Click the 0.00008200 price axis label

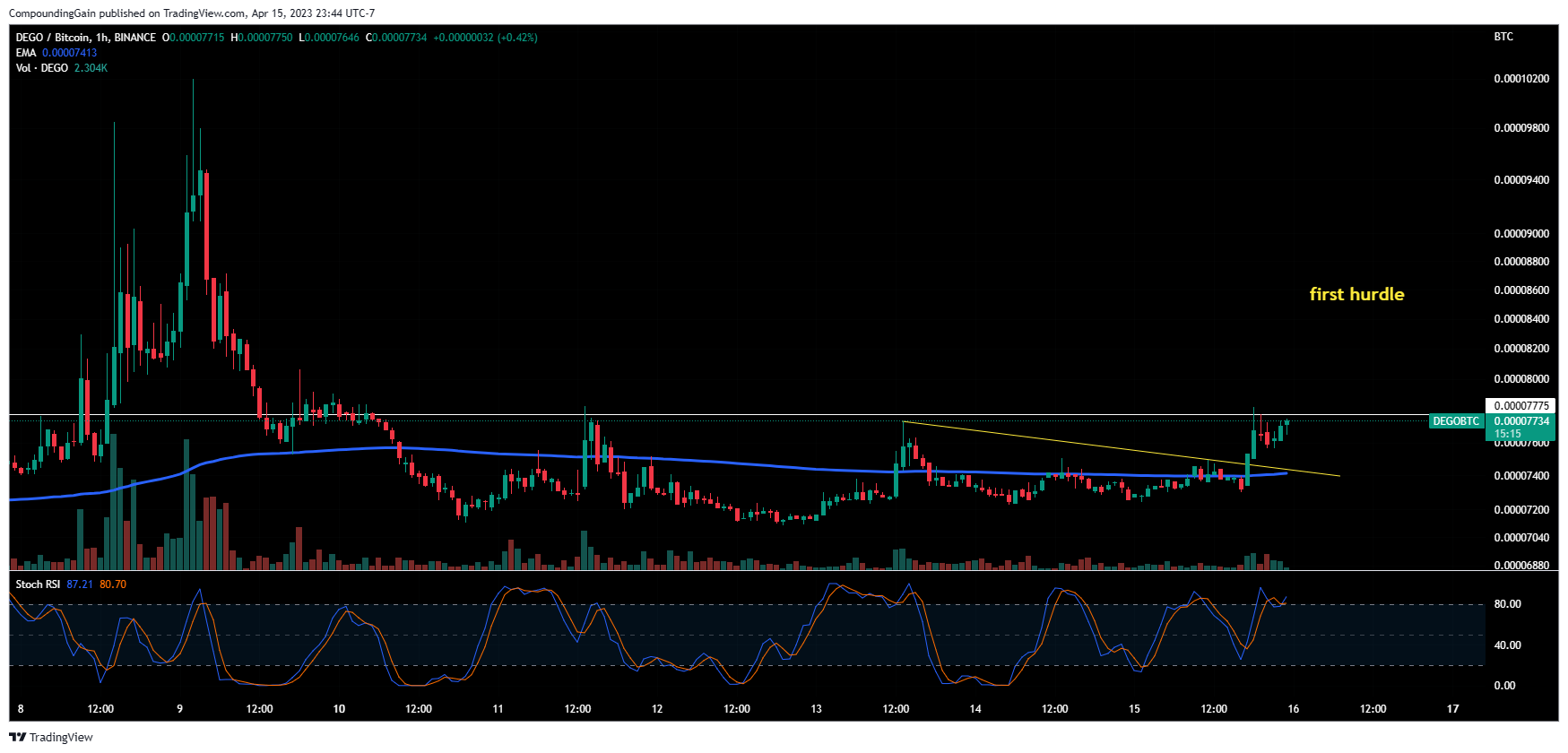(x=1521, y=349)
